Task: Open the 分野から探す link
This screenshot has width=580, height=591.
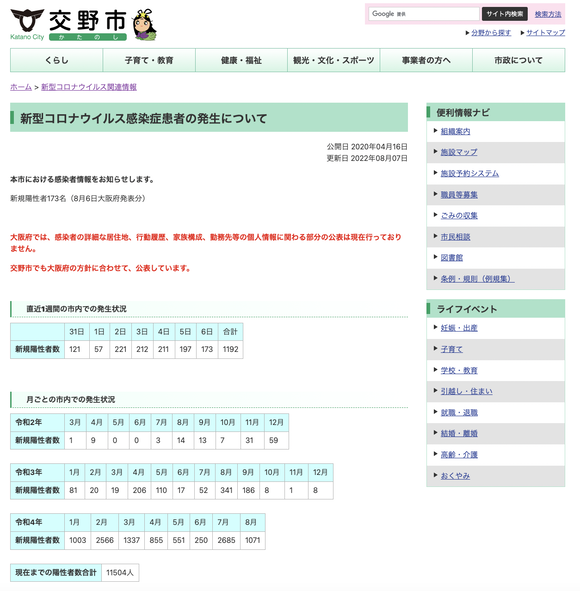Action: pyautogui.click(x=491, y=33)
